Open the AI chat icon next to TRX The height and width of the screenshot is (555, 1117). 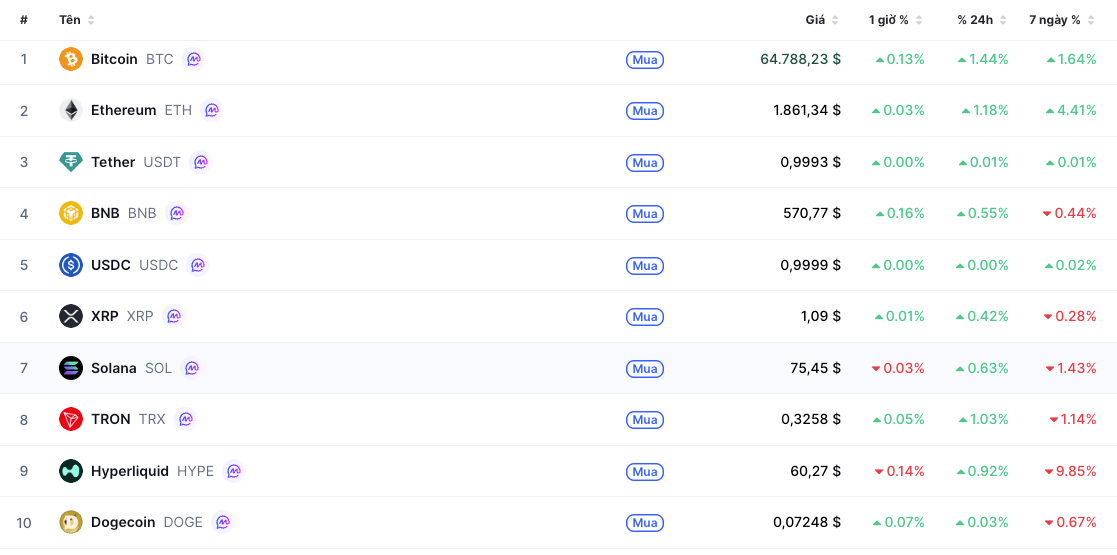pyautogui.click(x=185, y=420)
